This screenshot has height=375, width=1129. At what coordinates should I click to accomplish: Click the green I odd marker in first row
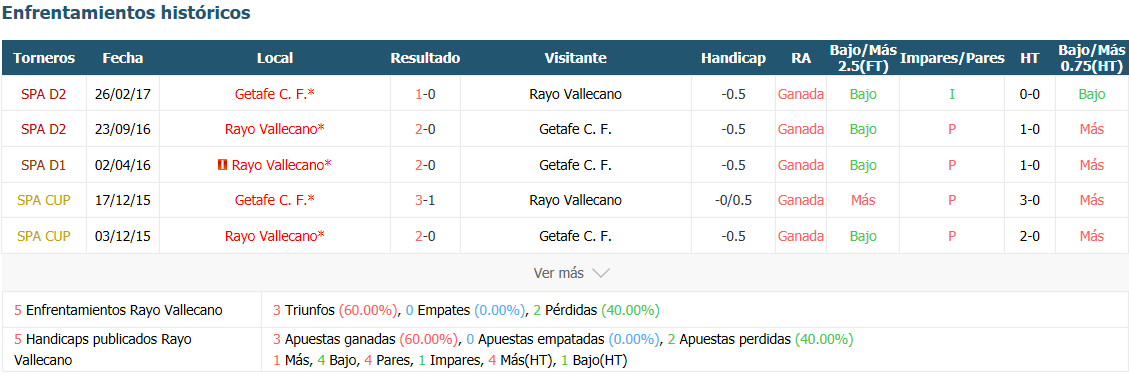952,94
